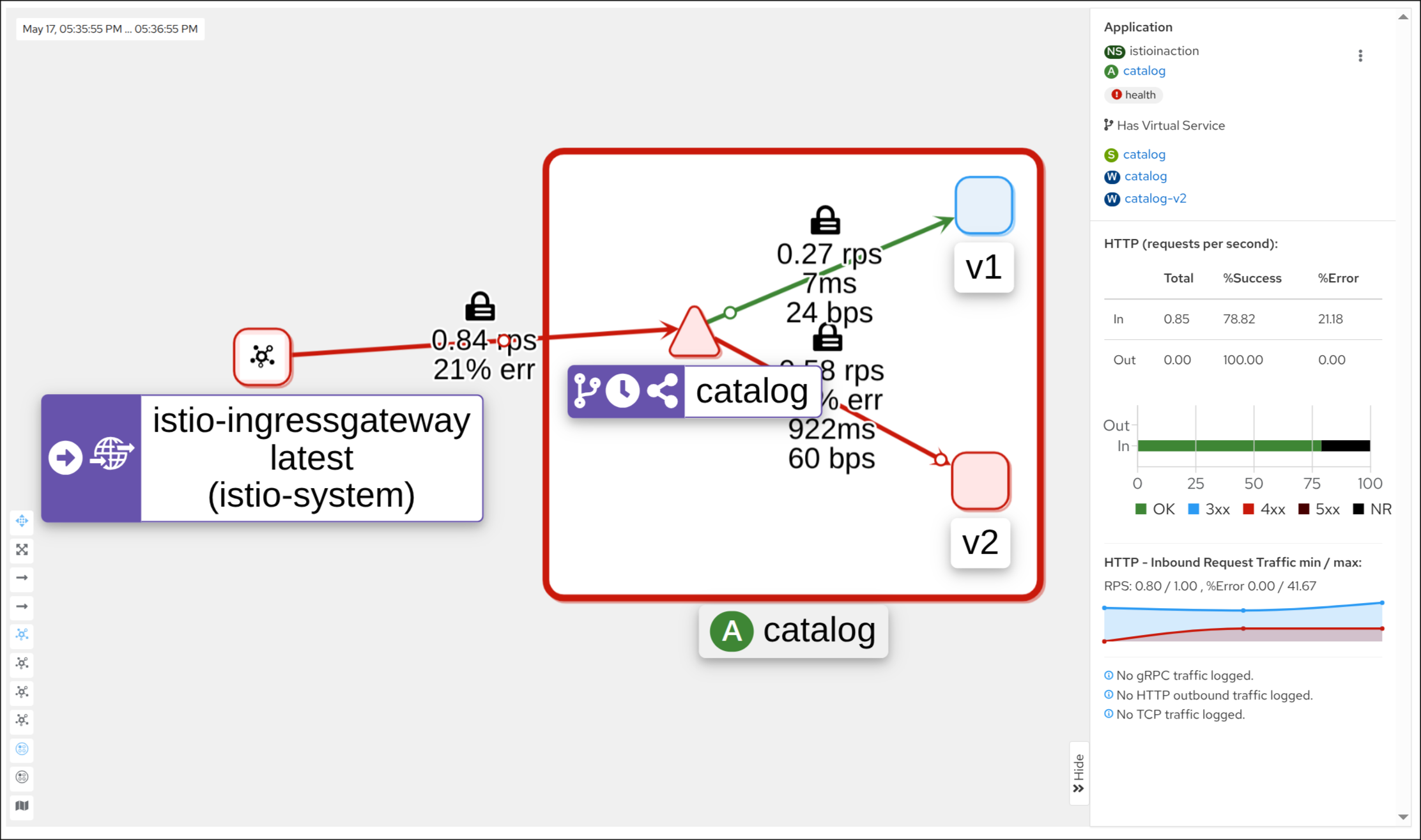The width and height of the screenshot is (1421, 840).
Task: Click the scrollbar down arrow
Action: point(1403,817)
